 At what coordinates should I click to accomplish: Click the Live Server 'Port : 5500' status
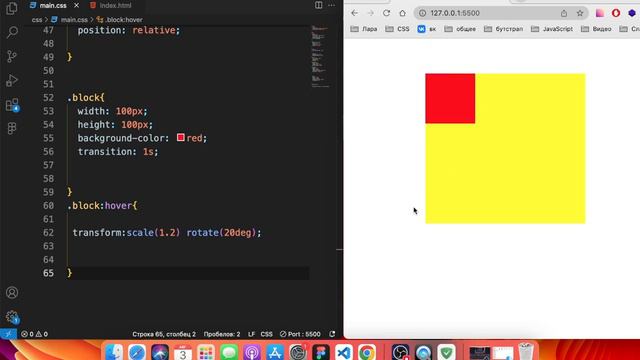point(300,334)
